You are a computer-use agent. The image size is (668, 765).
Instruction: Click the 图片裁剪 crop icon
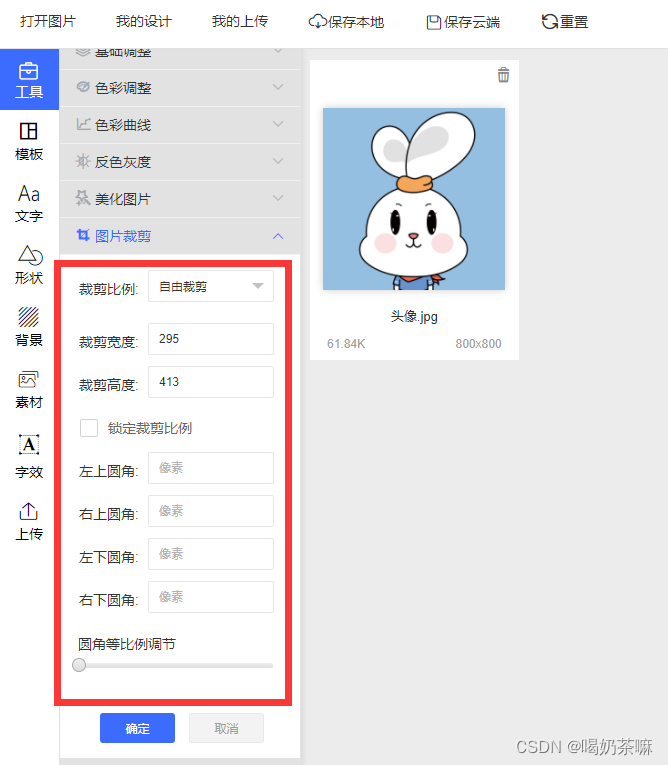(83, 235)
